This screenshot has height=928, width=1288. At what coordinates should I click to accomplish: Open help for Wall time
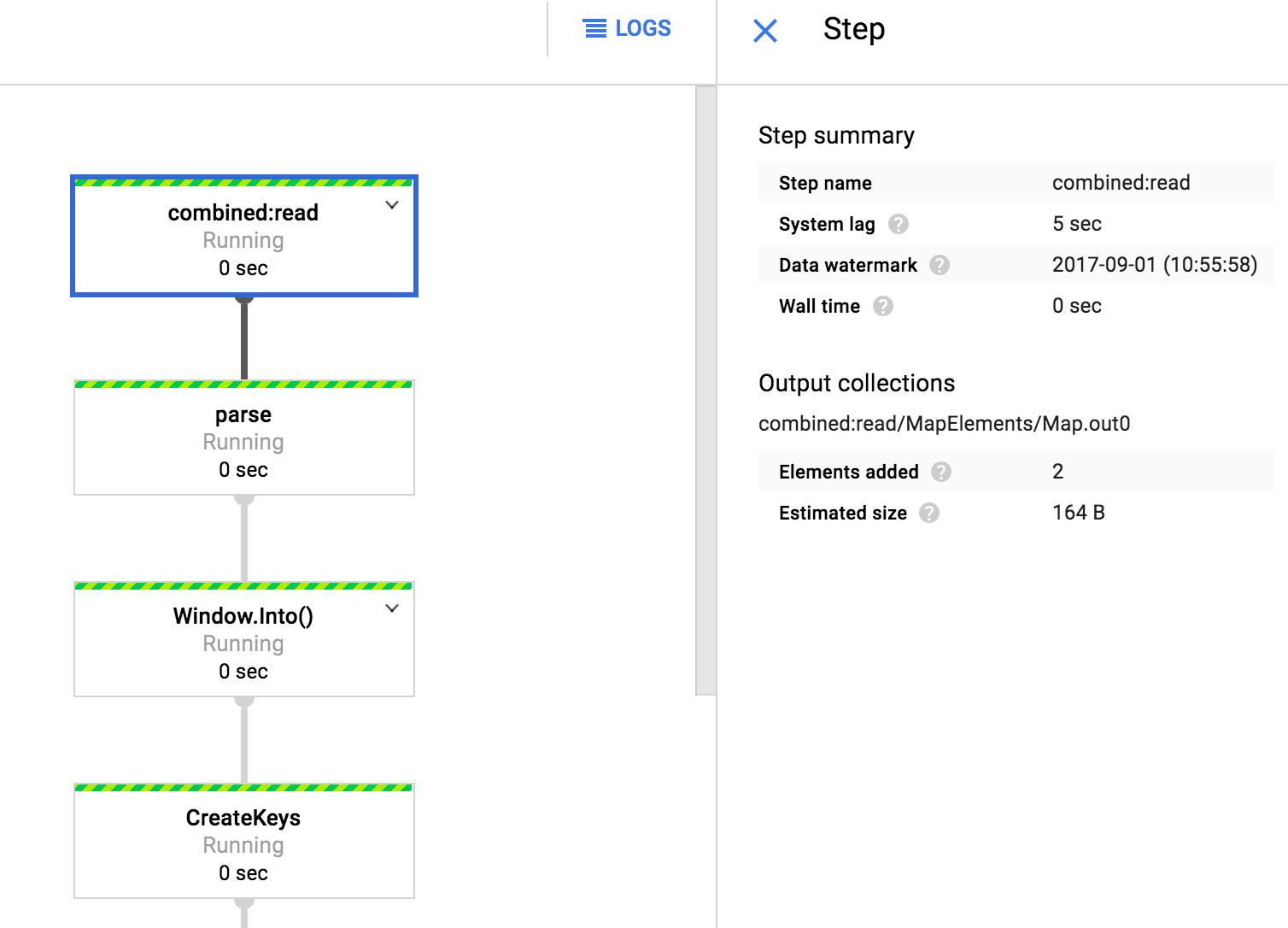coord(883,306)
